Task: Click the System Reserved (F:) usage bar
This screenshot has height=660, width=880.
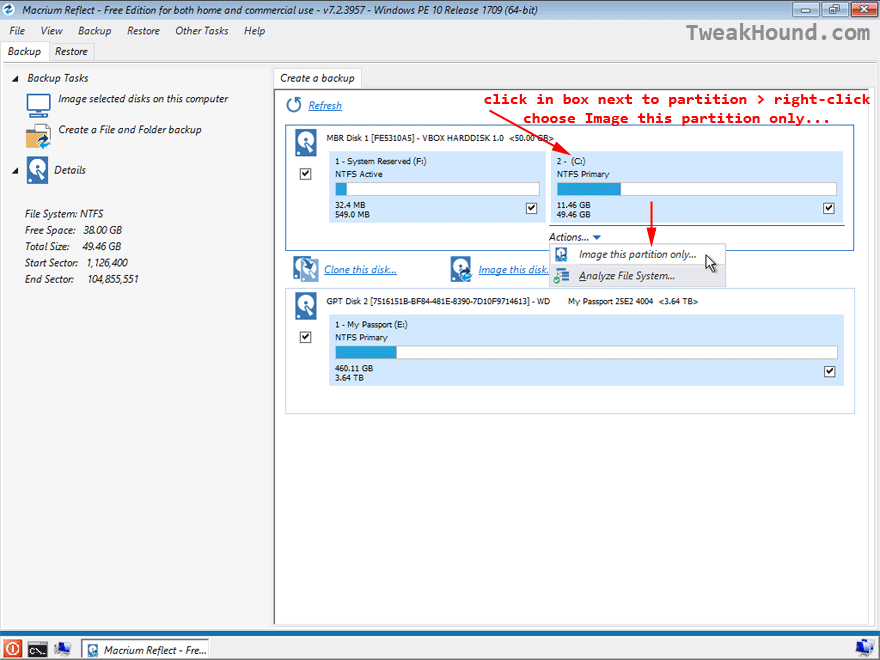Action: tap(437, 189)
